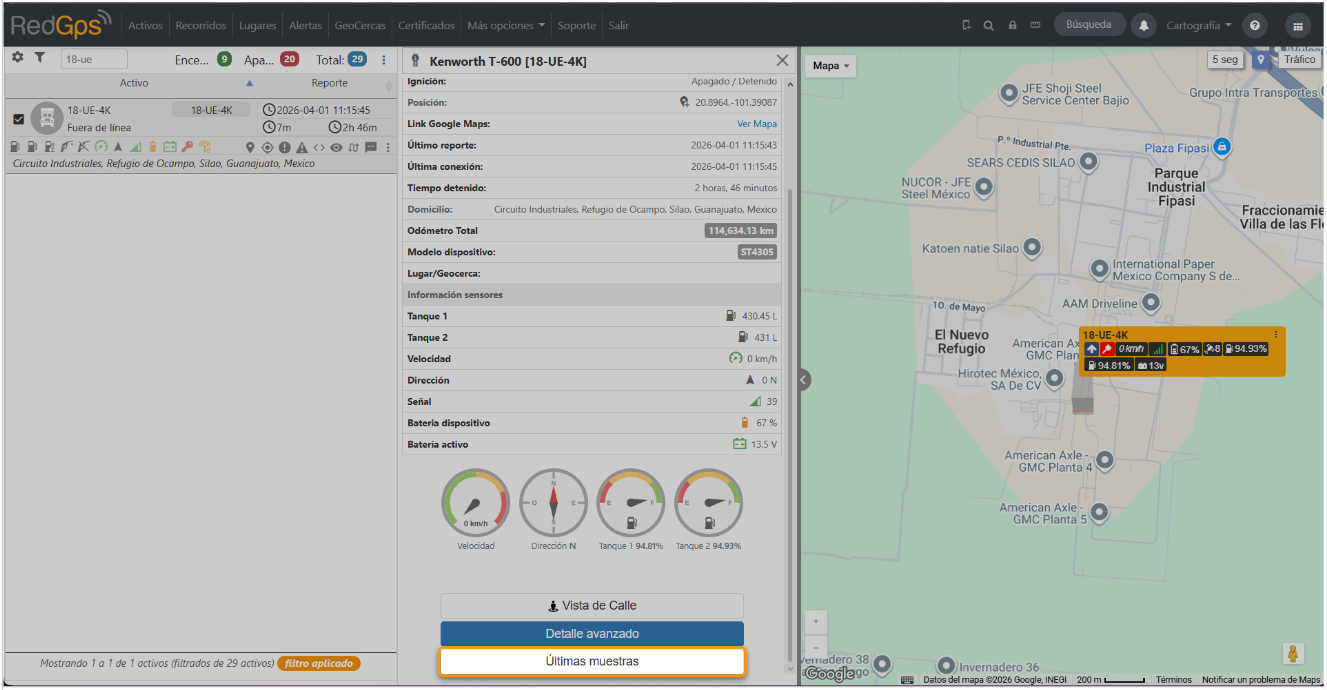Open the notifications bell
This screenshot has width=1327, height=690.
pyautogui.click(x=1143, y=25)
